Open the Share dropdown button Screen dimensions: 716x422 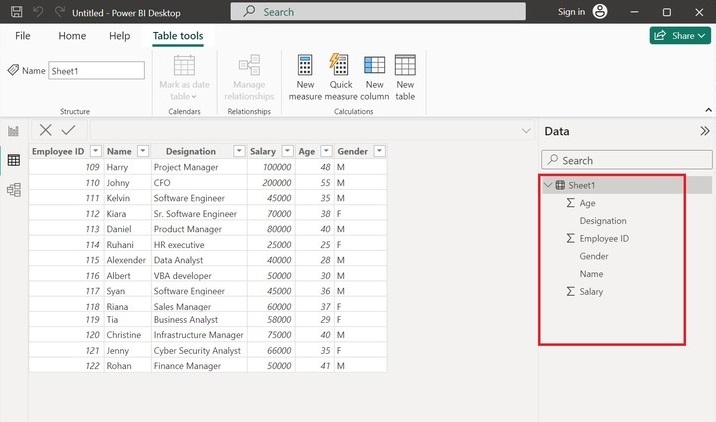click(x=680, y=36)
